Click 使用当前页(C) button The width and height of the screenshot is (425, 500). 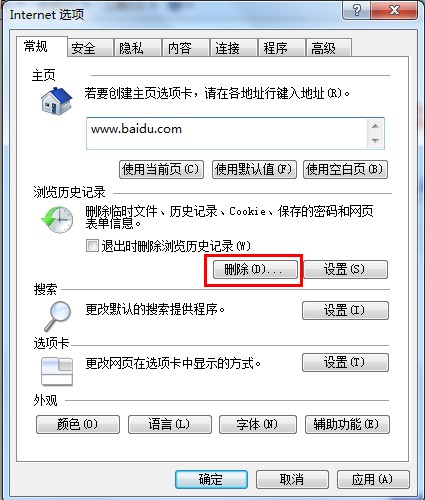[x=161, y=169]
